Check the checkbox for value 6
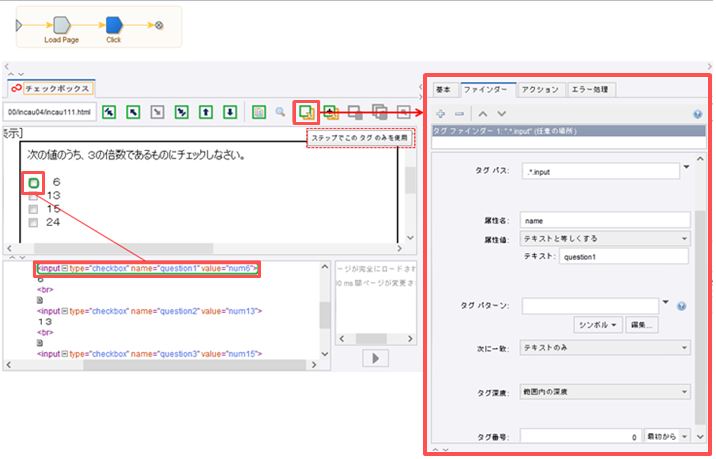 [x=34, y=183]
